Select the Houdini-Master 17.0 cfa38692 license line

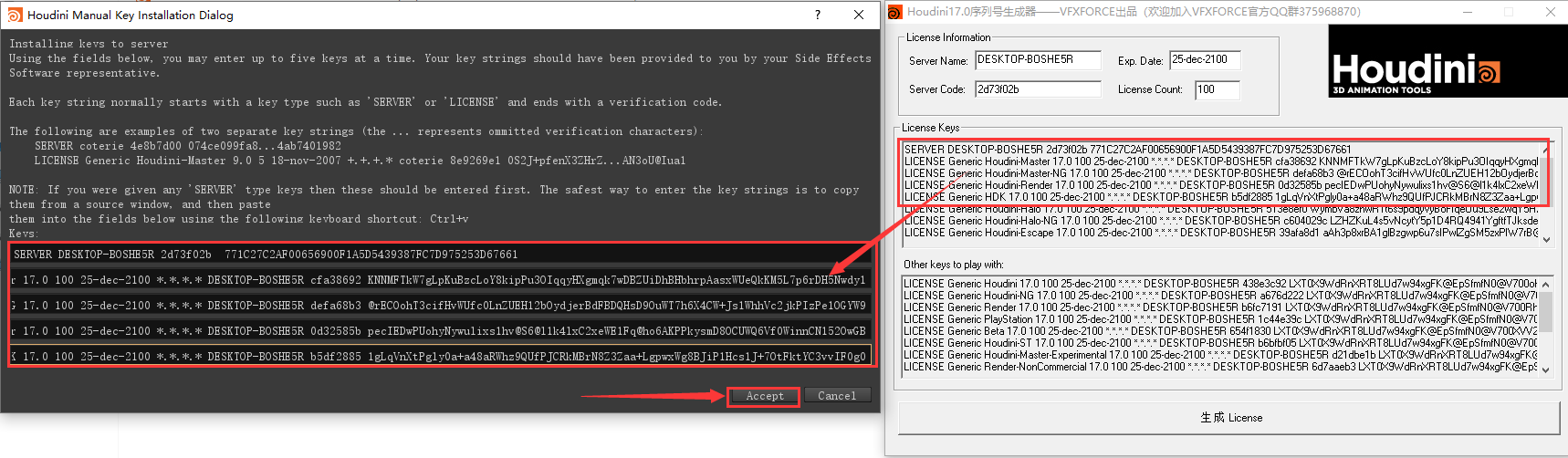coord(1220,161)
